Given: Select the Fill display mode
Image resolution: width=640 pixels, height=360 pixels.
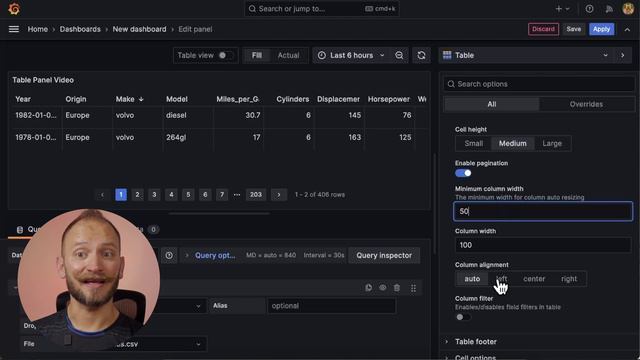Looking at the screenshot, I should point(257,55).
